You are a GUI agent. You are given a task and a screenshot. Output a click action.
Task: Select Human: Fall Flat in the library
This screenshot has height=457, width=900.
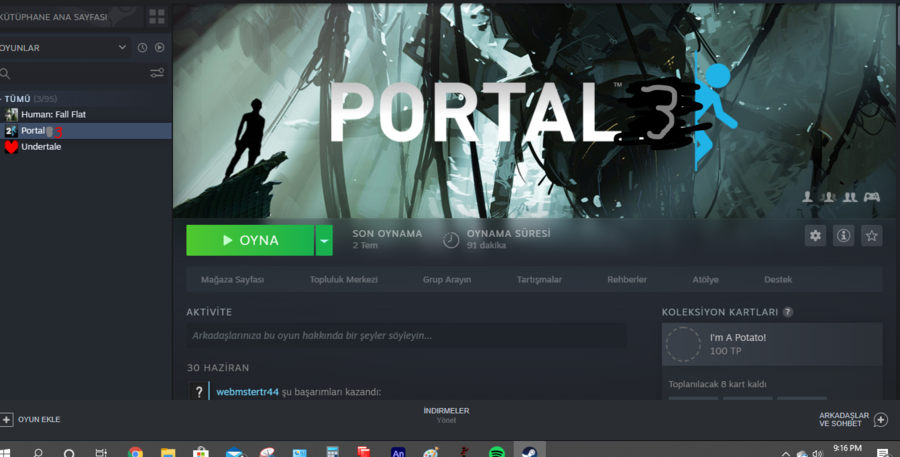coord(86,114)
